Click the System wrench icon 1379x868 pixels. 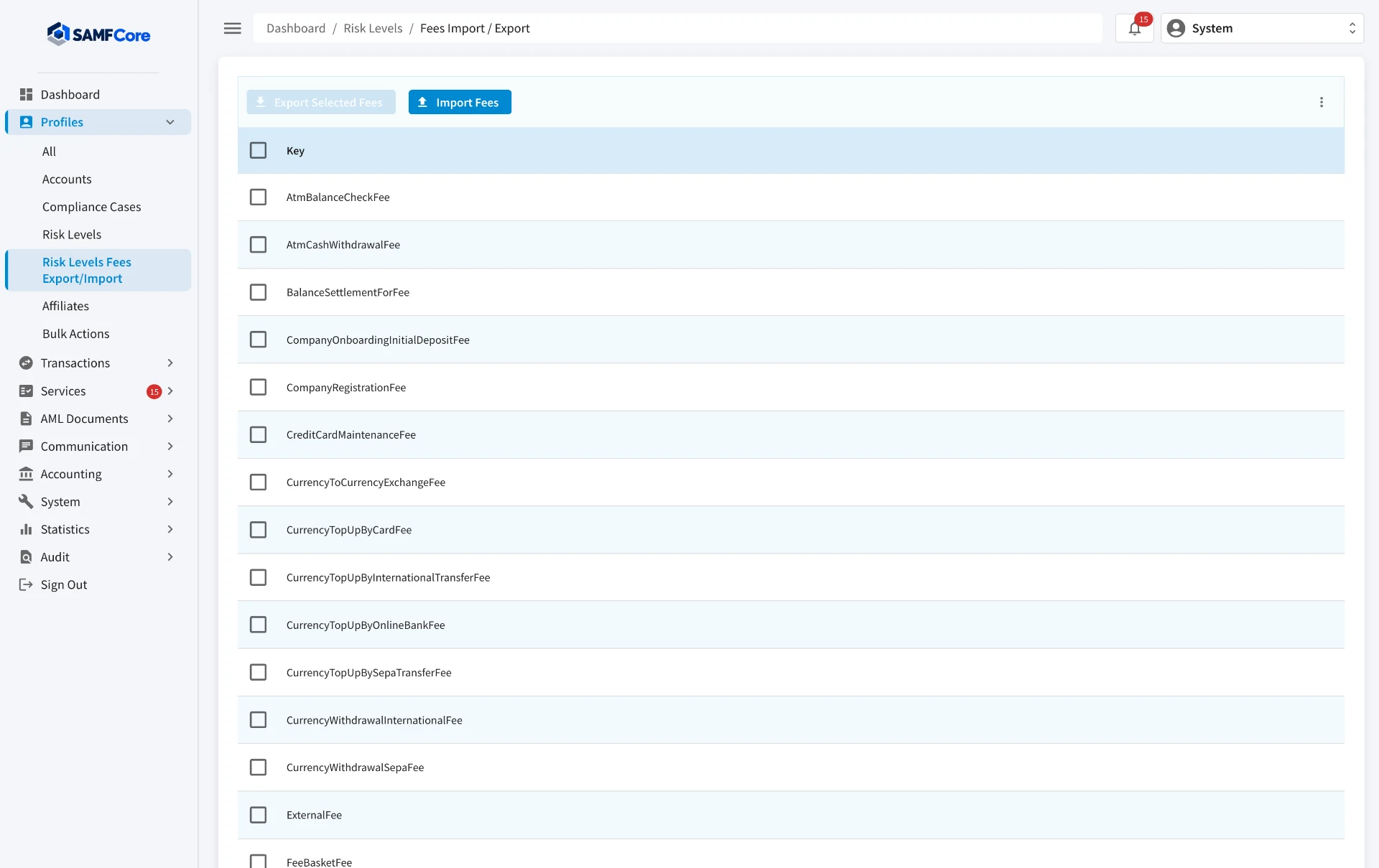pyautogui.click(x=26, y=501)
